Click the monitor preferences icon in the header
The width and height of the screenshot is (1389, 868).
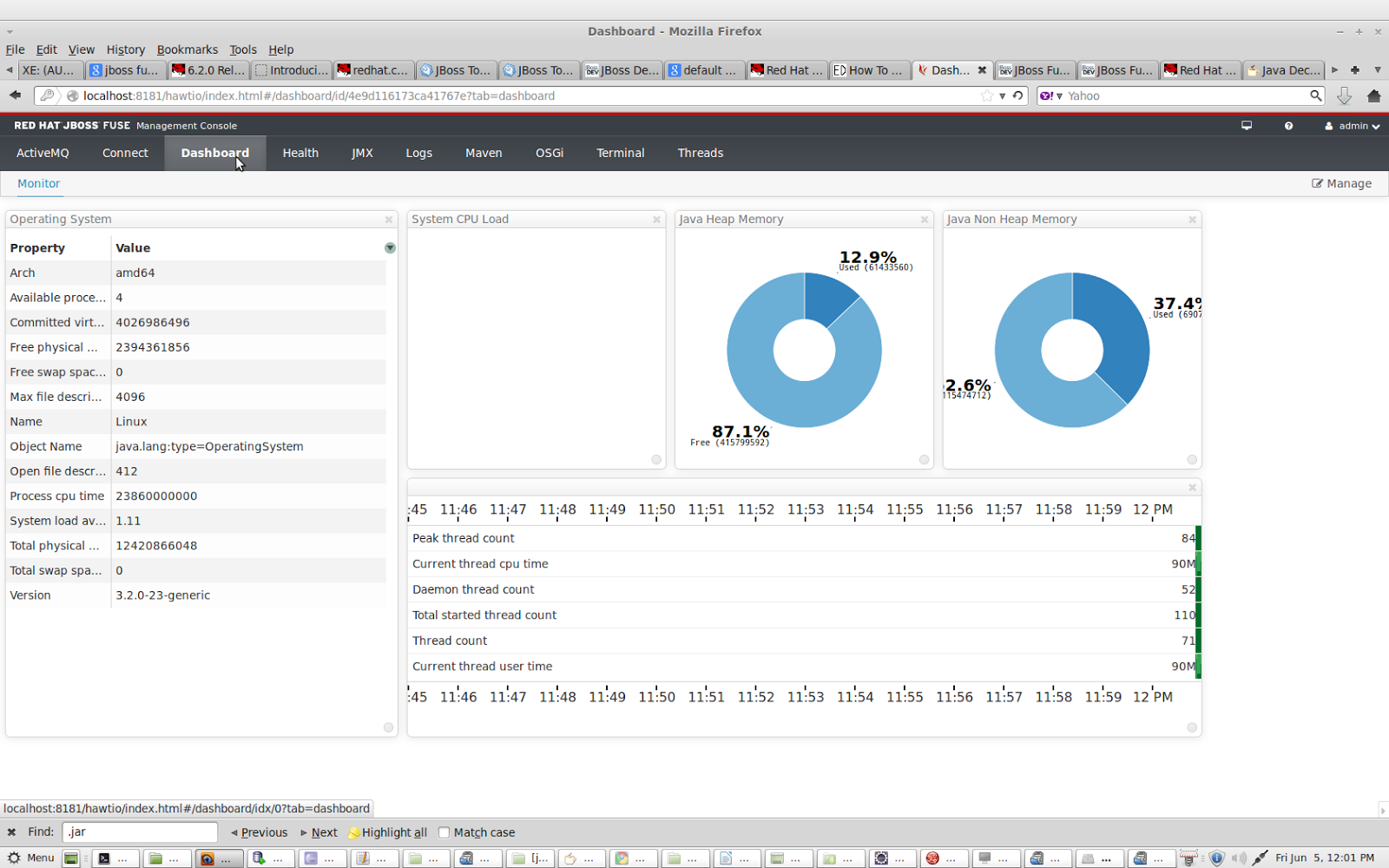point(1247,125)
